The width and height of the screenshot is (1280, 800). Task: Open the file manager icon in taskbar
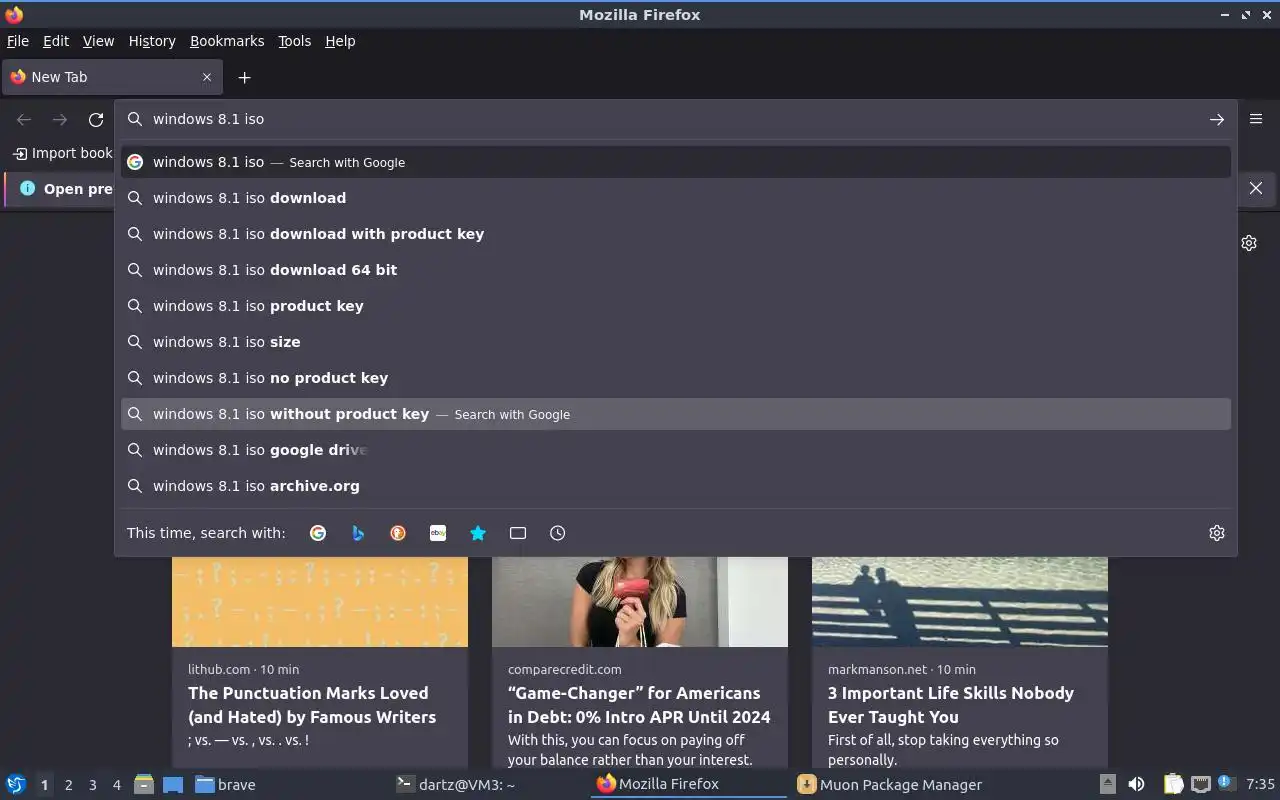pos(144,784)
